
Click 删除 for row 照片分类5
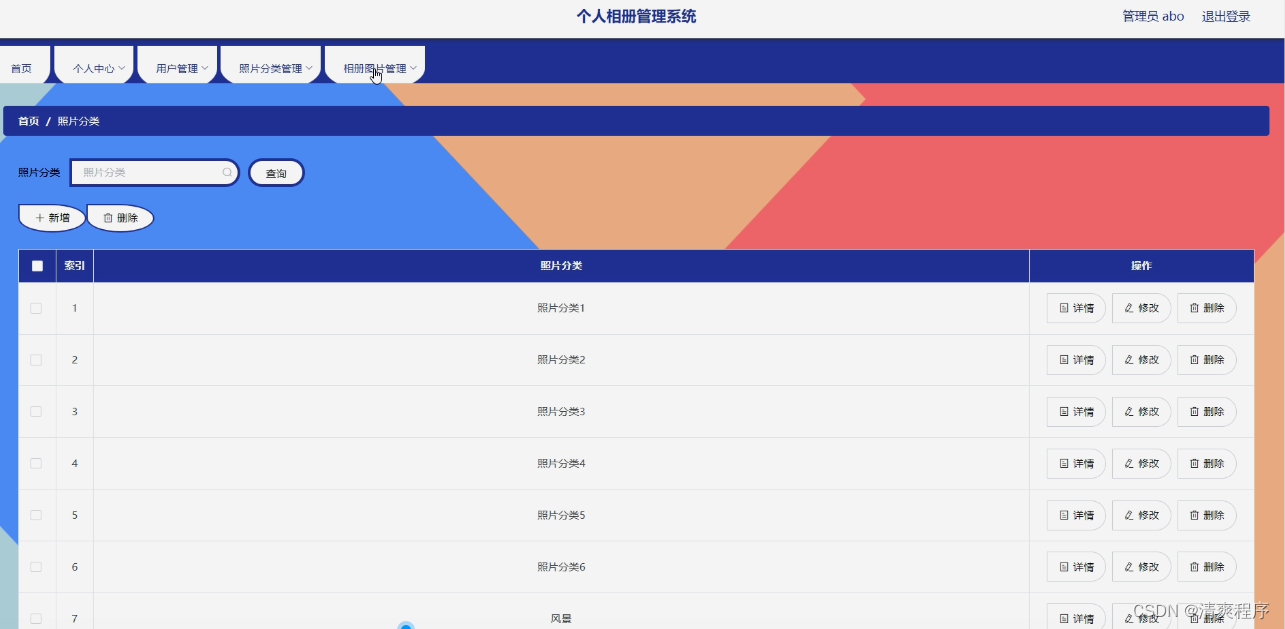tap(1206, 515)
